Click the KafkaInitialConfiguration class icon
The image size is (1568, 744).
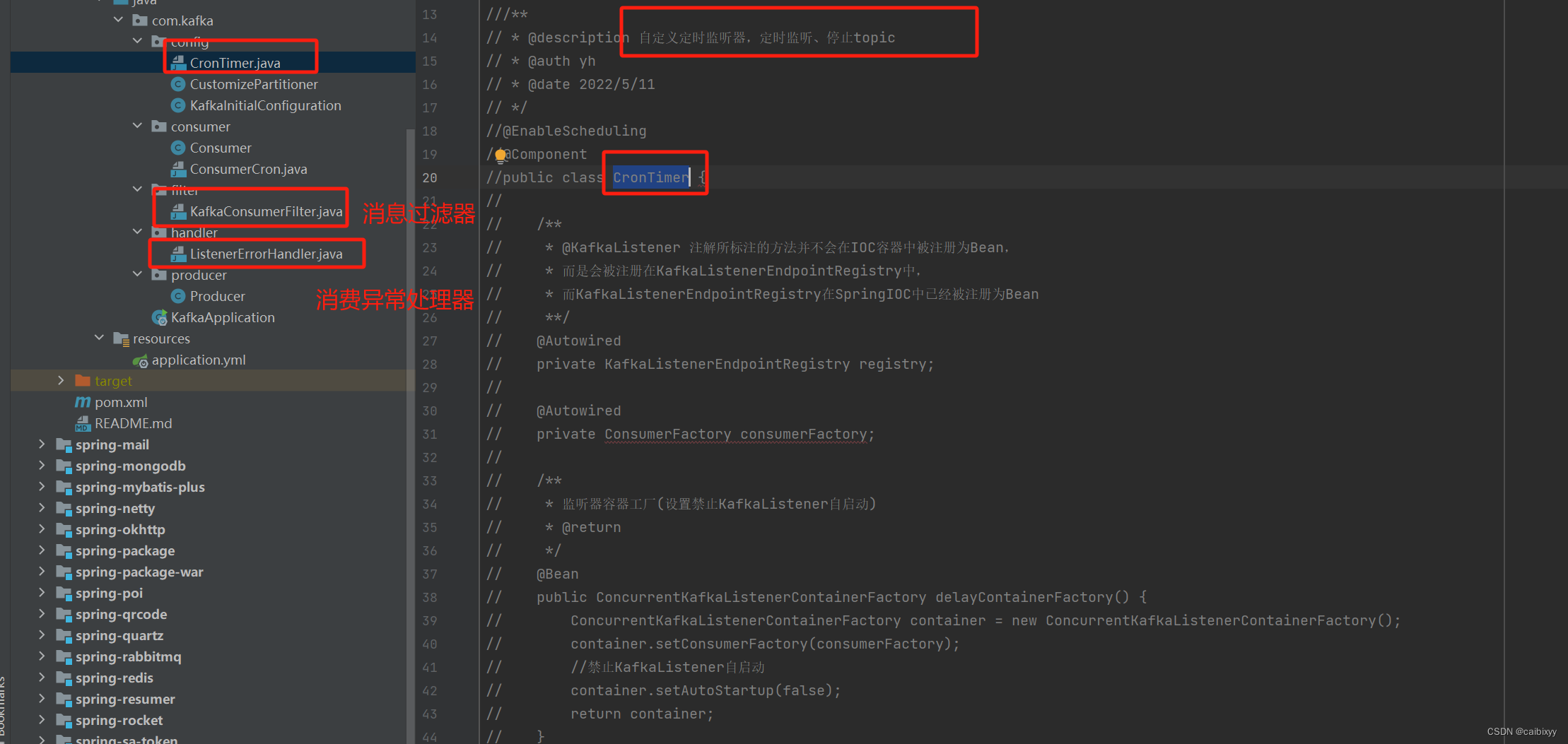tap(178, 105)
